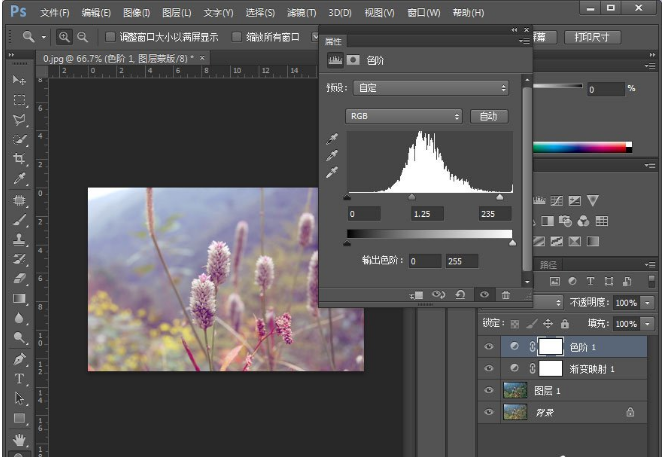Select the Rectangular Marquee tool

pyautogui.click(x=19, y=100)
